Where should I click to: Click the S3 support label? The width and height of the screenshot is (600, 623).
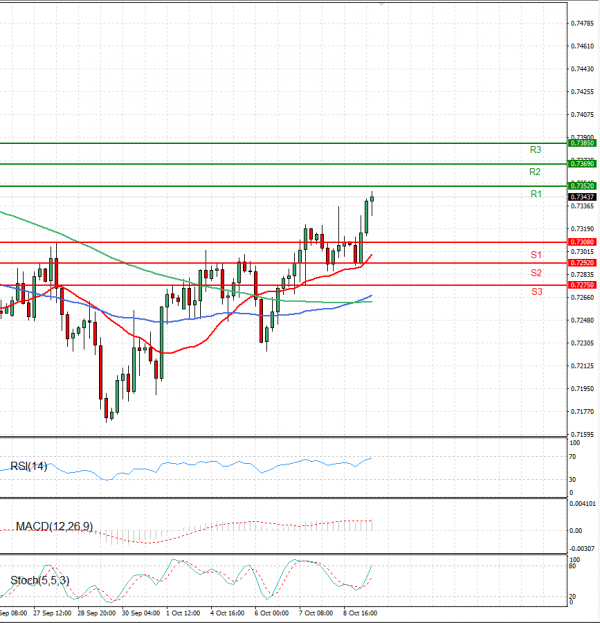tap(537, 292)
